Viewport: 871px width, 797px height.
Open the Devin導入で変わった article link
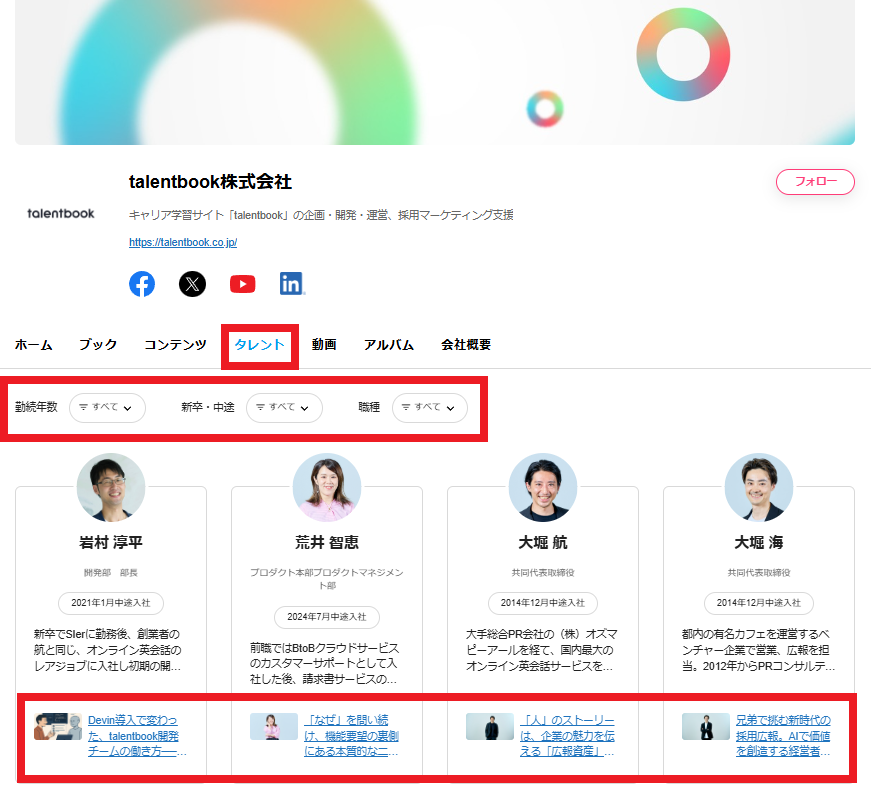click(x=137, y=735)
